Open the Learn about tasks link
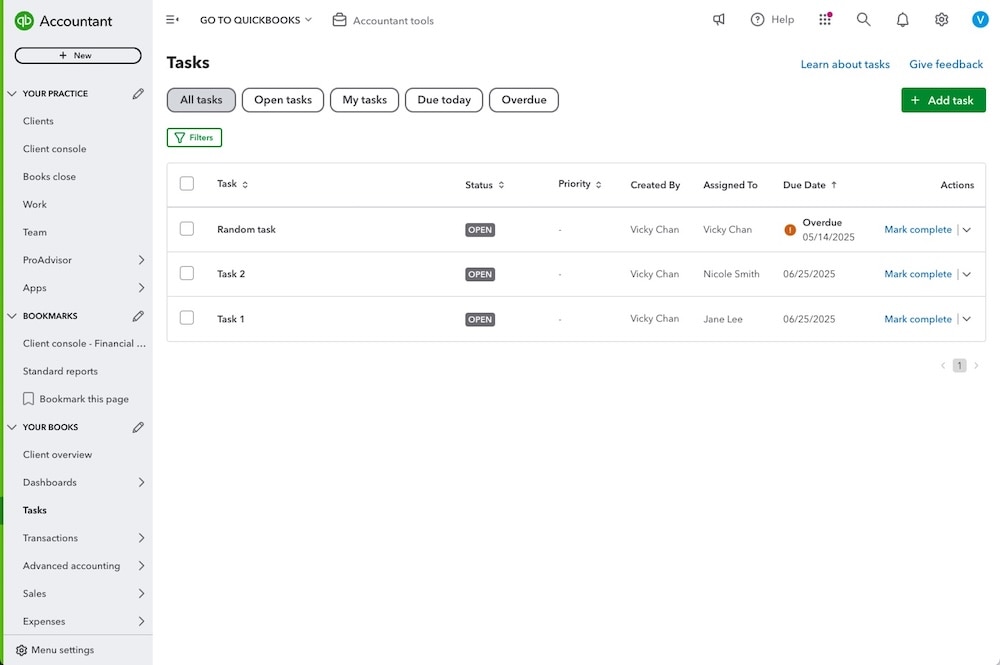The width and height of the screenshot is (1000, 665). pyautogui.click(x=844, y=64)
